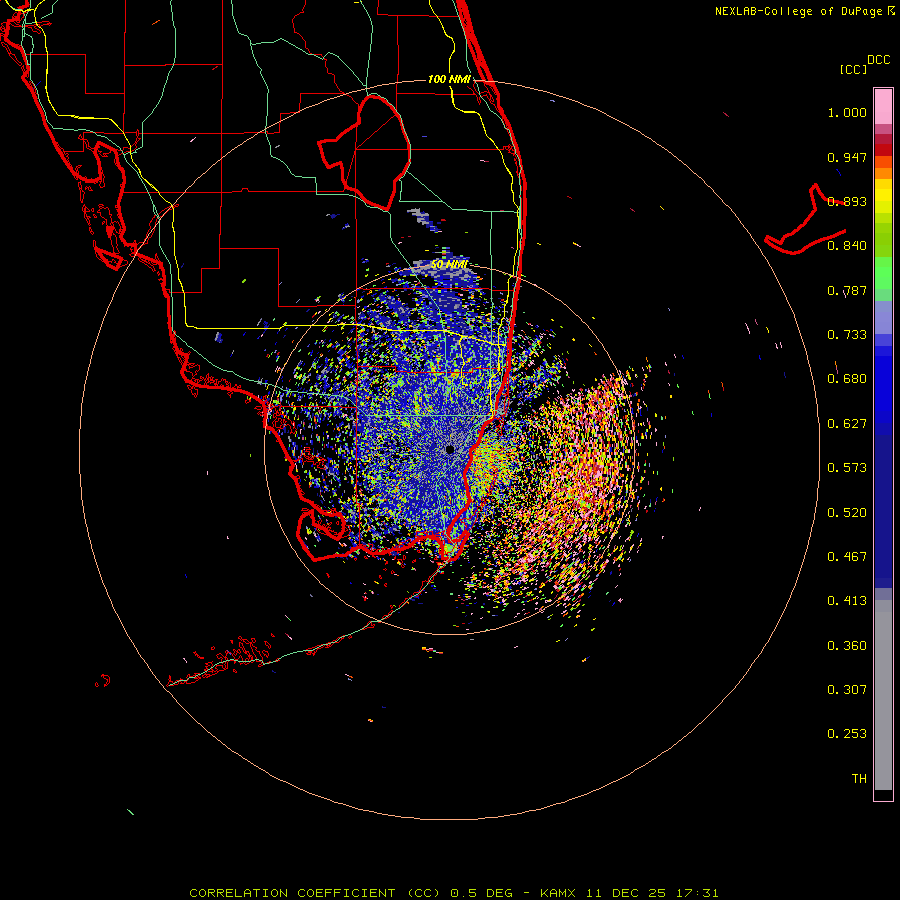
Task: Select the 0.307 scale label
Action: (x=847, y=690)
